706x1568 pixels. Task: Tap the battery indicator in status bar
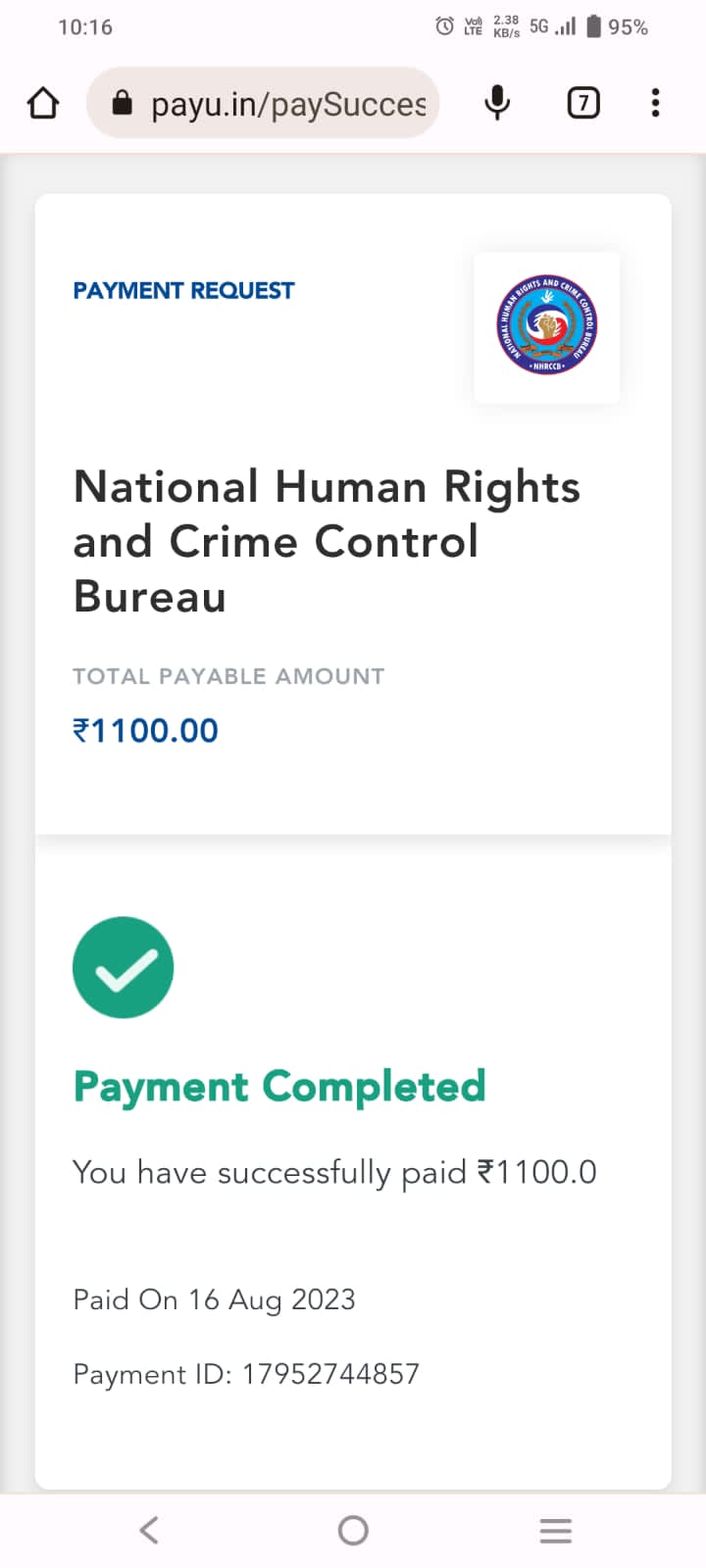click(593, 26)
